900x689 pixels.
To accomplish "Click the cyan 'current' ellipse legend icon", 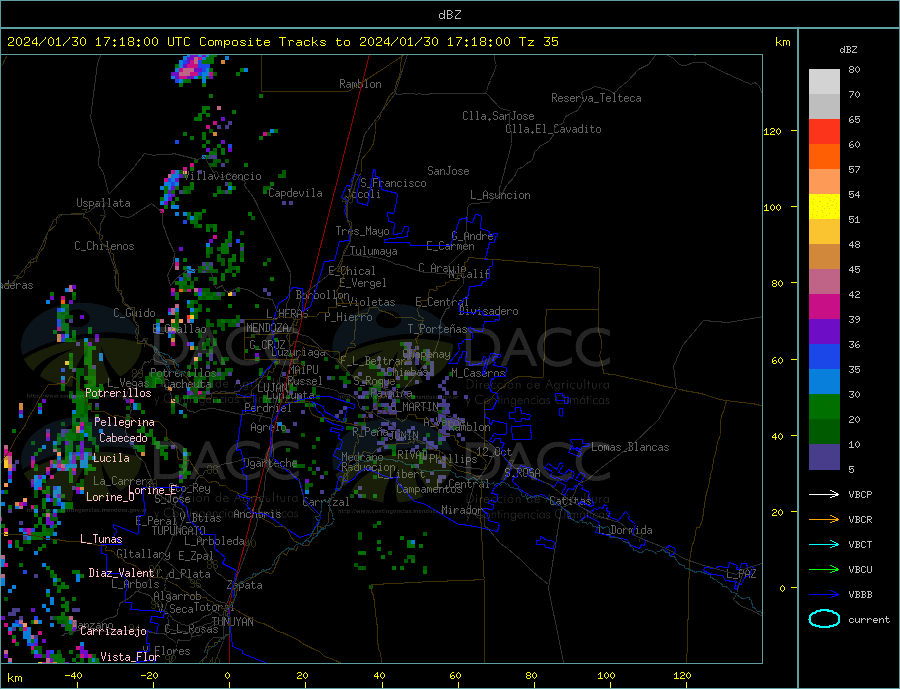I will (x=824, y=619).
